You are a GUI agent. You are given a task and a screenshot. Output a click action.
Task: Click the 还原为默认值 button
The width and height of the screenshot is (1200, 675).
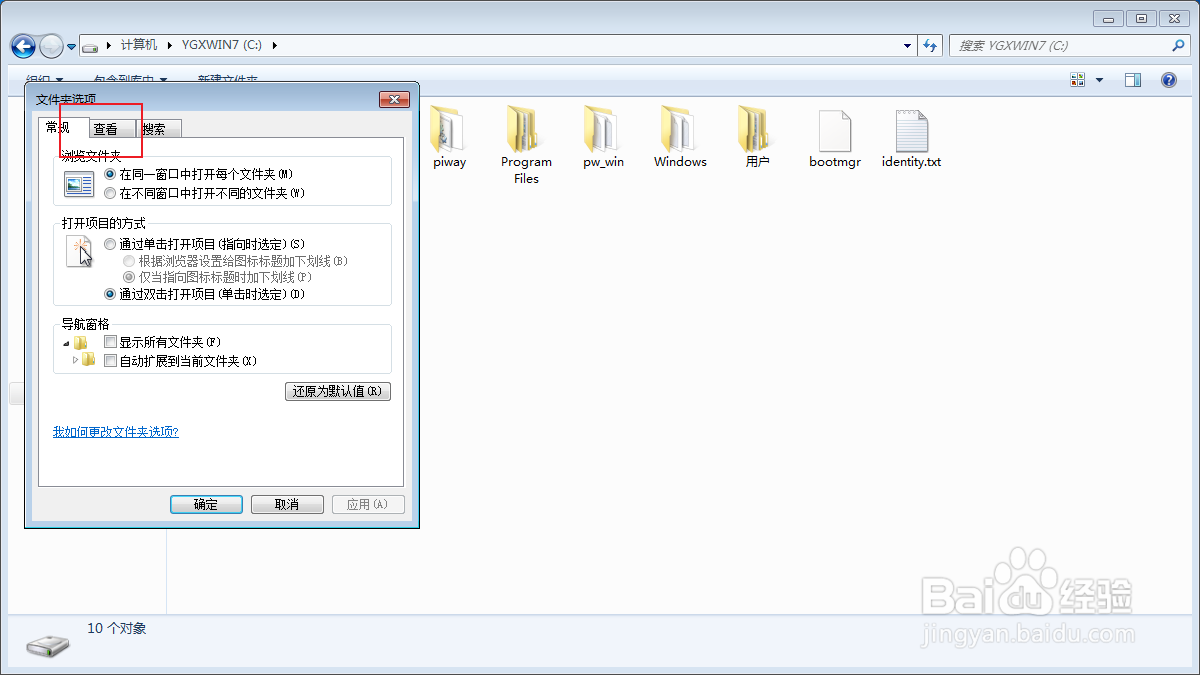pyautogui.click(x=338, y=391)
